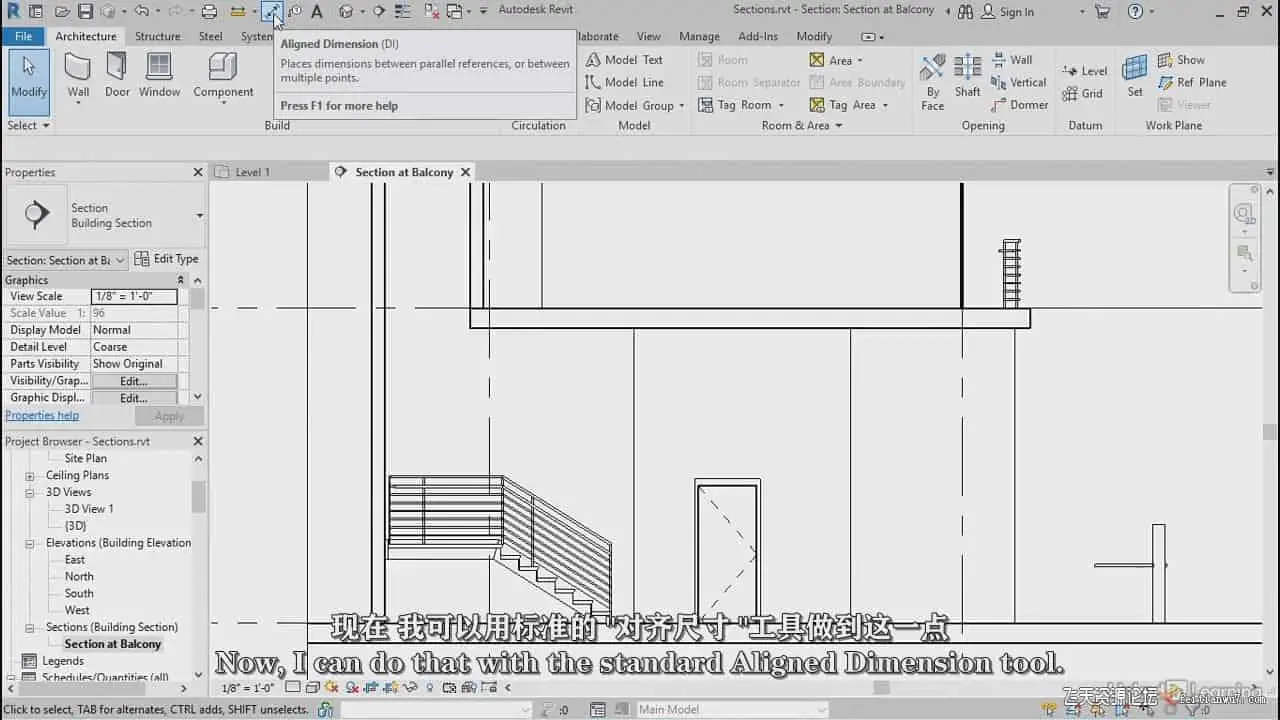The height and width of the screenshot is (720, 1280).
Task: Click the Properties help link
Action: pyautogui.click(x=42, y=416)
